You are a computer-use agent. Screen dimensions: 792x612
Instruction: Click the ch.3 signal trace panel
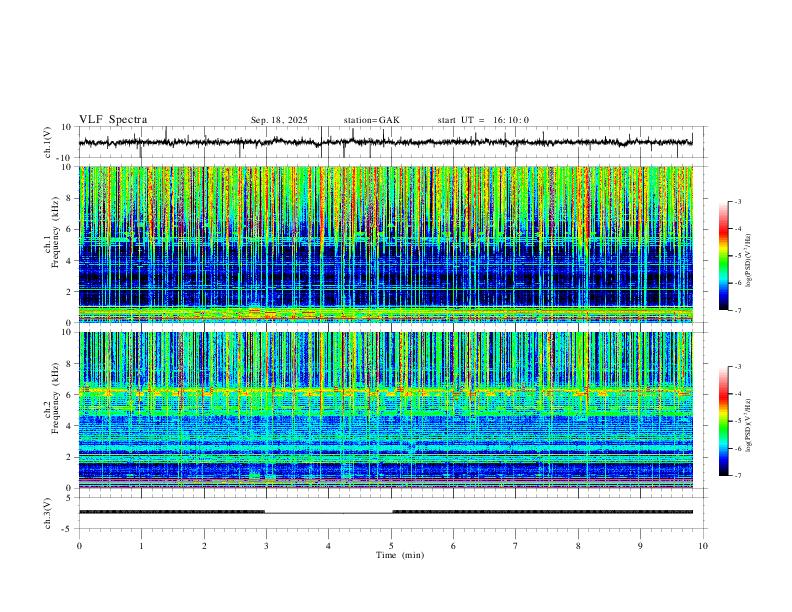(x=392, y=513)
